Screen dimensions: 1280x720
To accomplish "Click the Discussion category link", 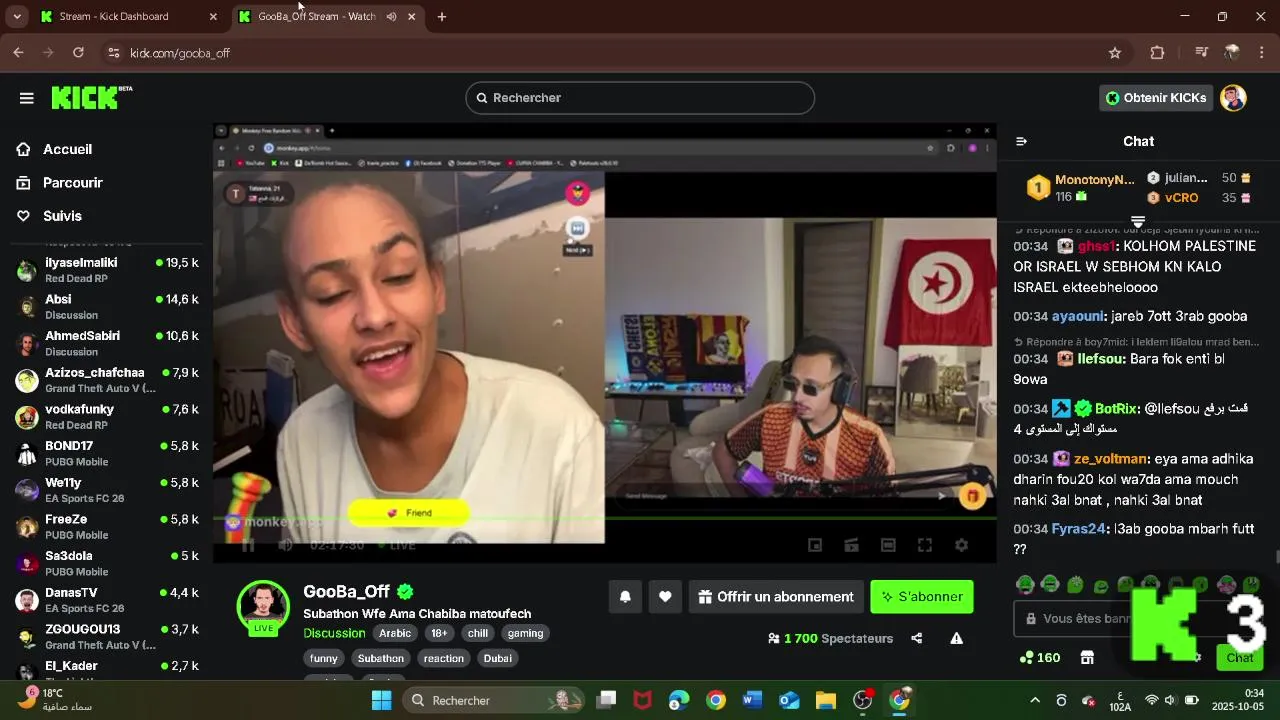I will tap(334, 633).
